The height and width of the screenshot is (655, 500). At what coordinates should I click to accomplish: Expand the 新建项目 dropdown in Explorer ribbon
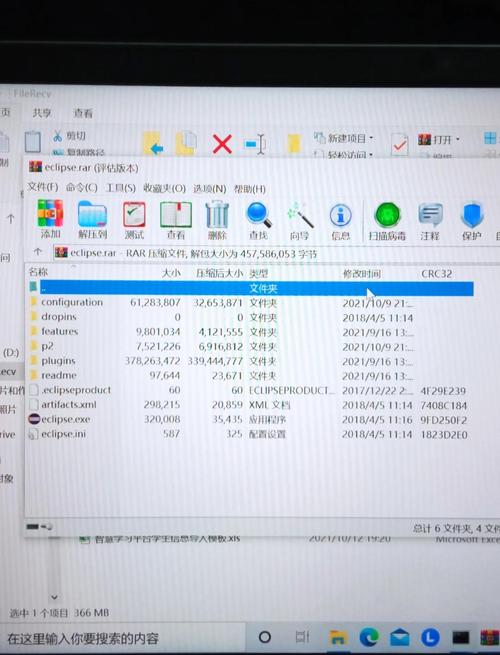coord(344,138)
